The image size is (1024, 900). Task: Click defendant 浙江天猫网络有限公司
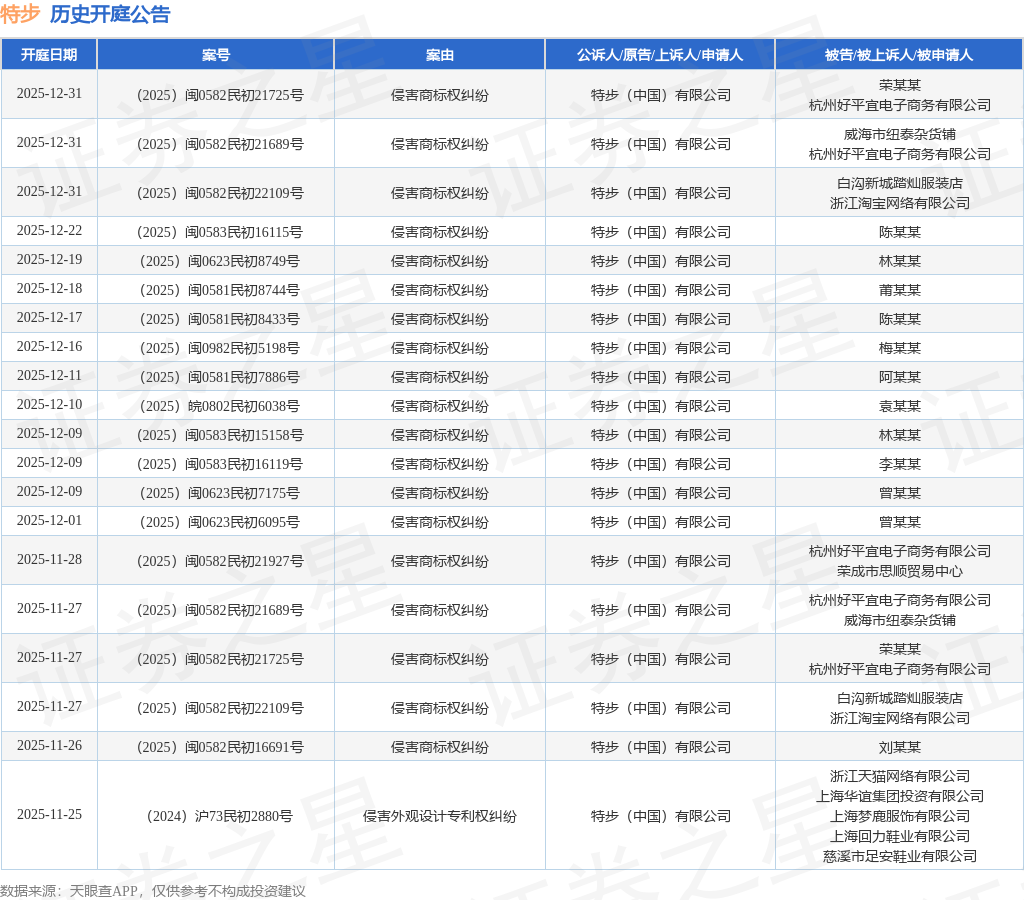coord(899,776)
